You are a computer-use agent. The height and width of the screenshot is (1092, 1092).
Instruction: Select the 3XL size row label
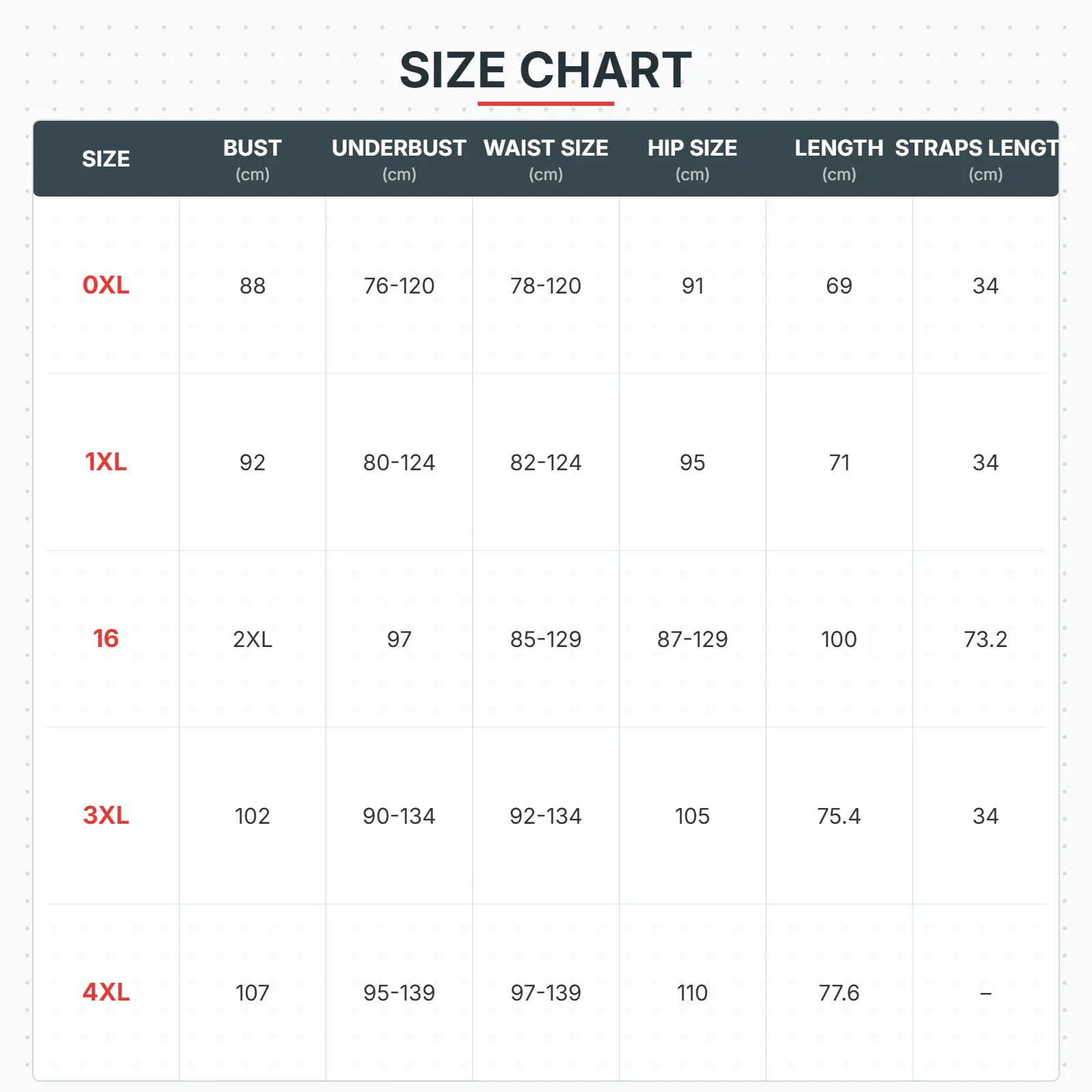106,816
